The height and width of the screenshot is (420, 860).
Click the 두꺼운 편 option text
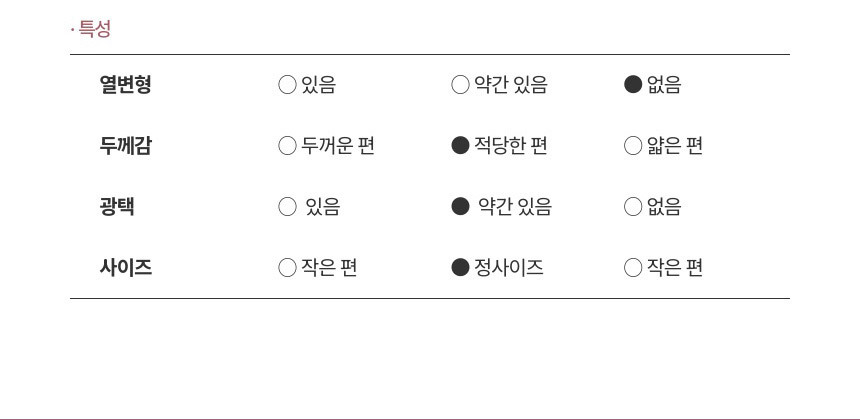[x=338, y=146]
